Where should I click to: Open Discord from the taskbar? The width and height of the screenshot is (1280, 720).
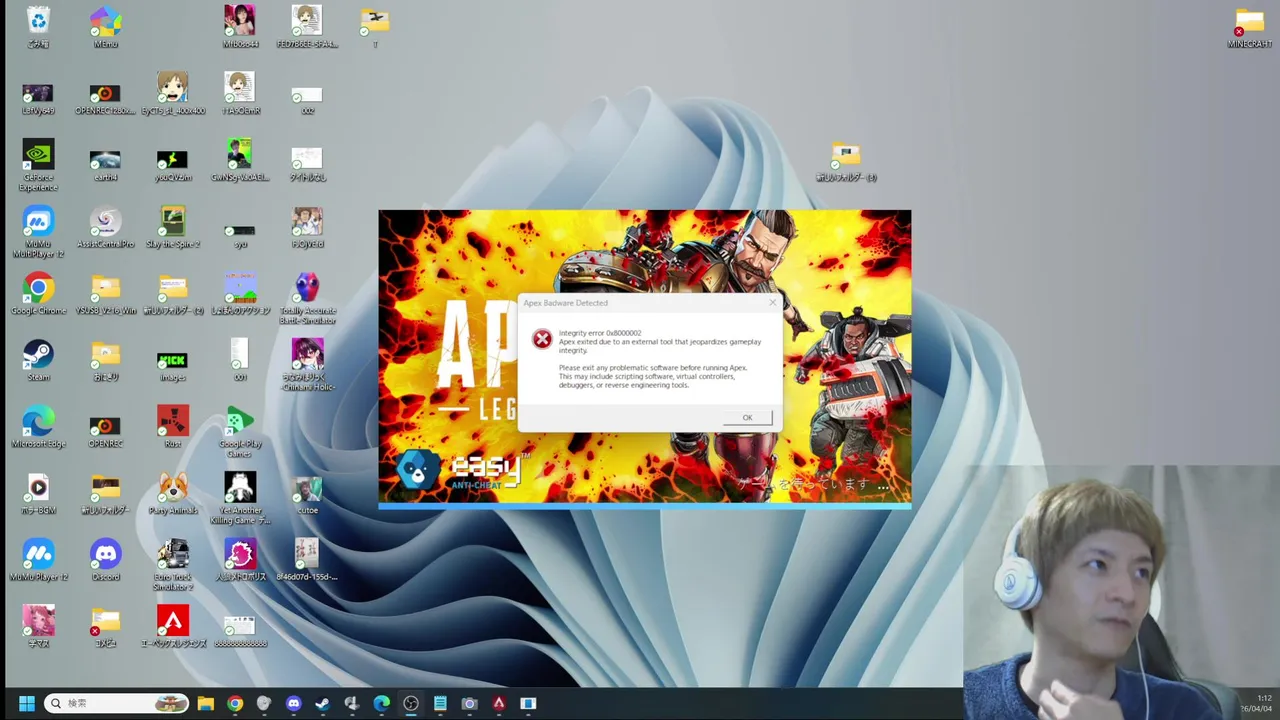(x=293, y=703)
